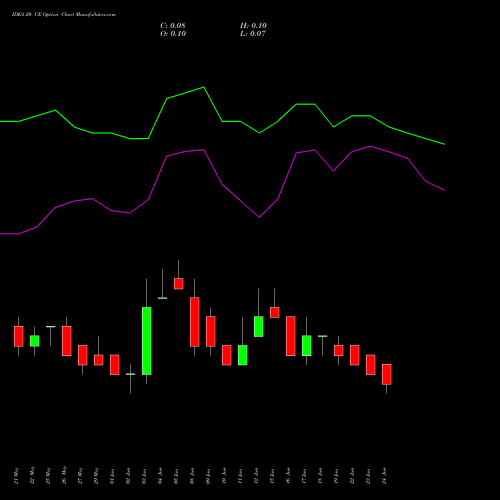Click the high value 'H: 0.10'
Image resolution: width=500 pixels, height=500 pixels.
(253, 26)
